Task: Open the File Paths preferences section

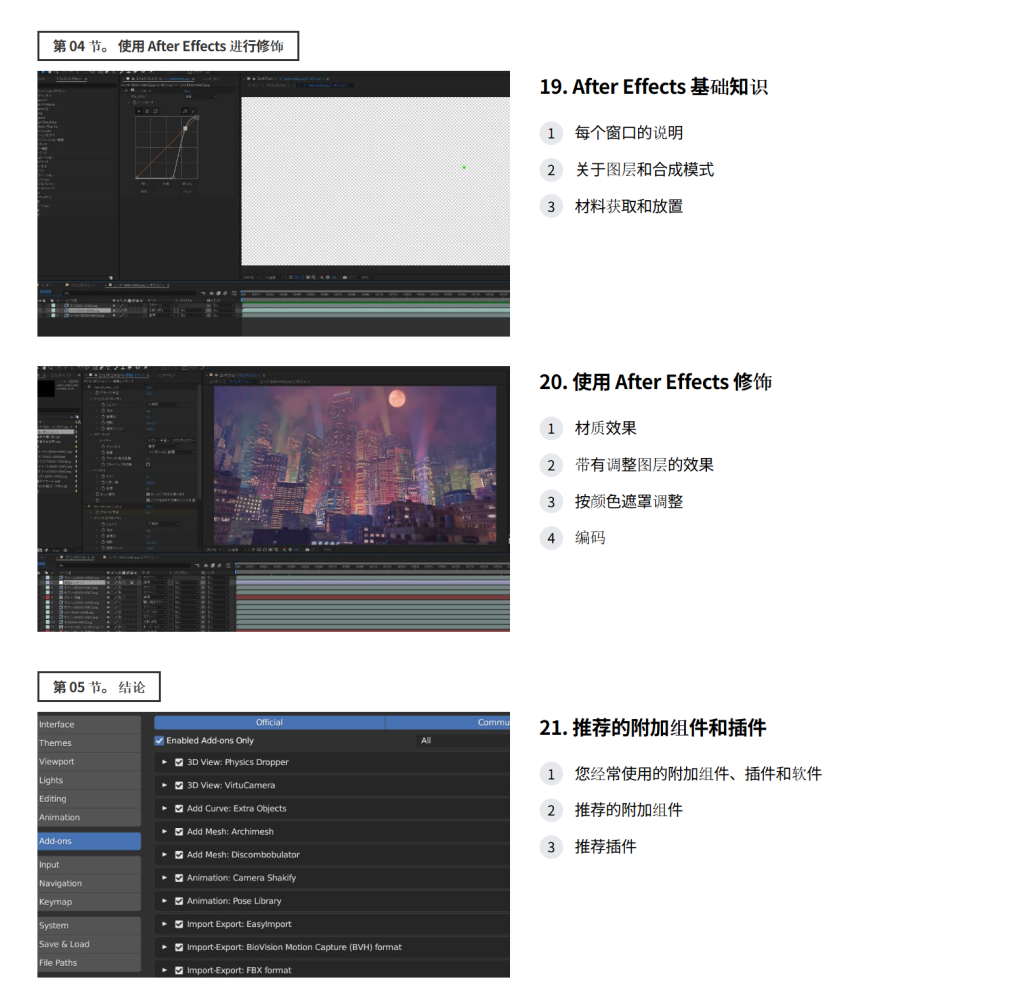Action: 89,963
